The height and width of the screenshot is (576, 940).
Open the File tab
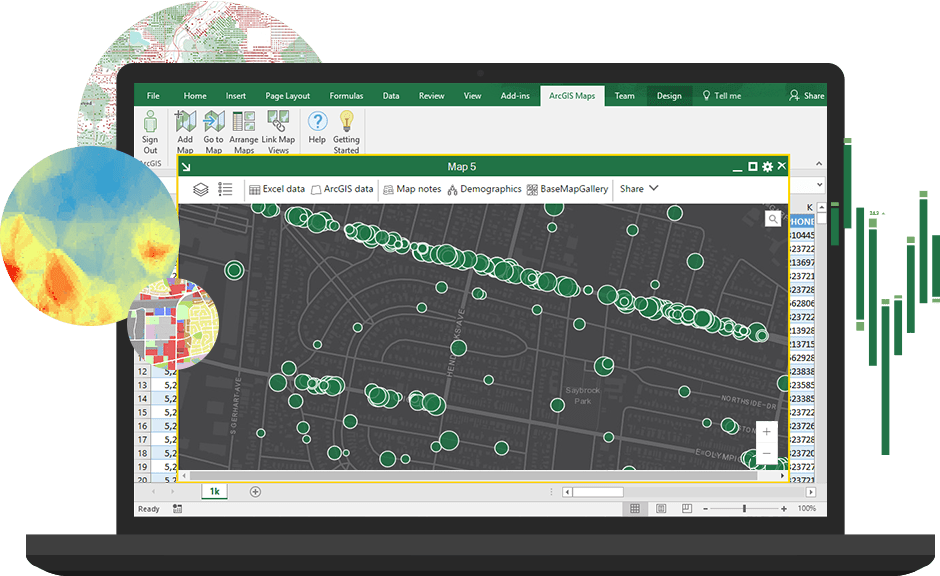153,96
